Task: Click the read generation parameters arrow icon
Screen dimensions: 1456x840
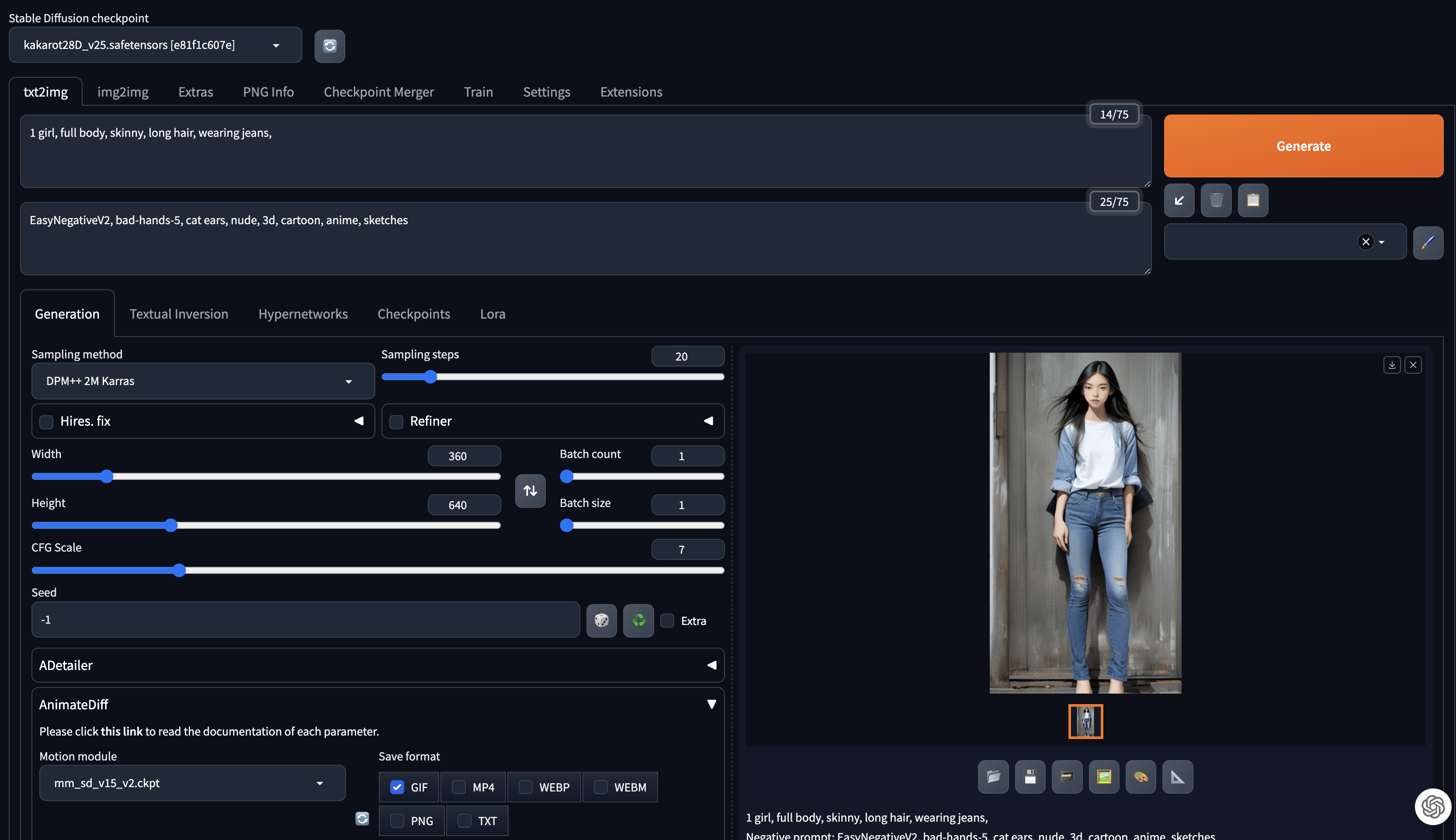Action: tap(1179, 200)
